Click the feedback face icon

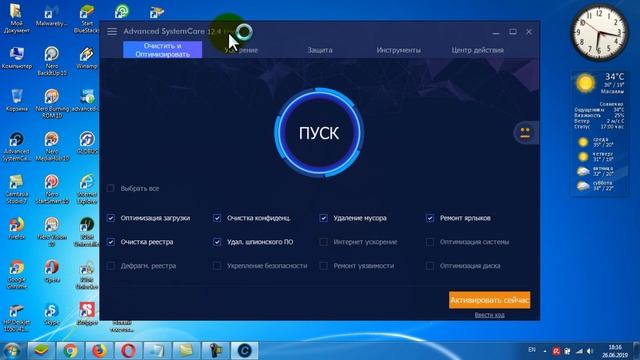525,133
